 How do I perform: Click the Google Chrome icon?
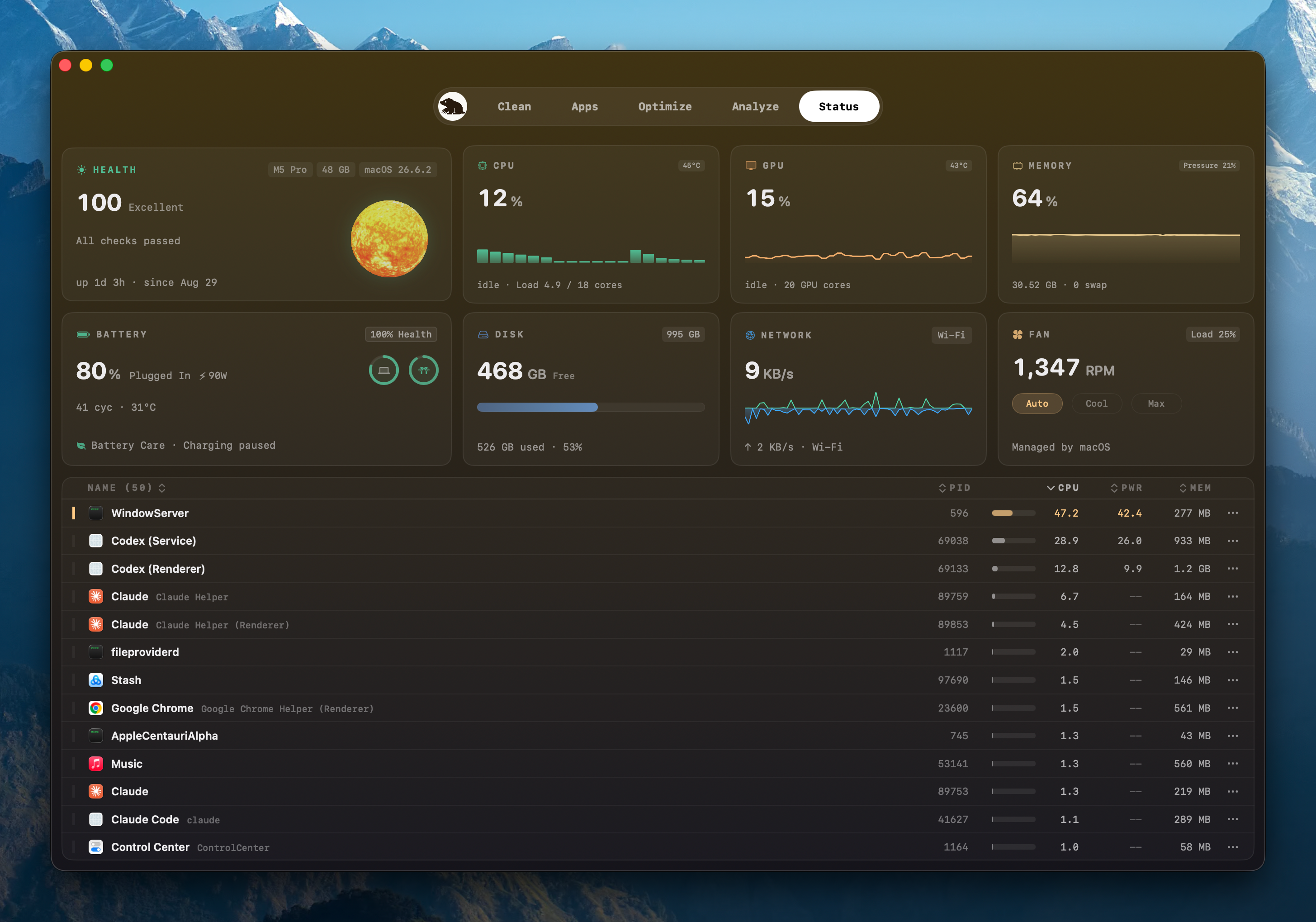(96, 708)
